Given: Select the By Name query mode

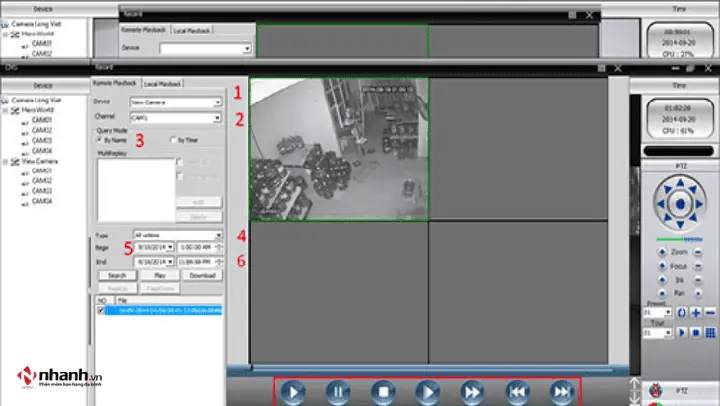Looking at the screenshot, I should point(98,140).
